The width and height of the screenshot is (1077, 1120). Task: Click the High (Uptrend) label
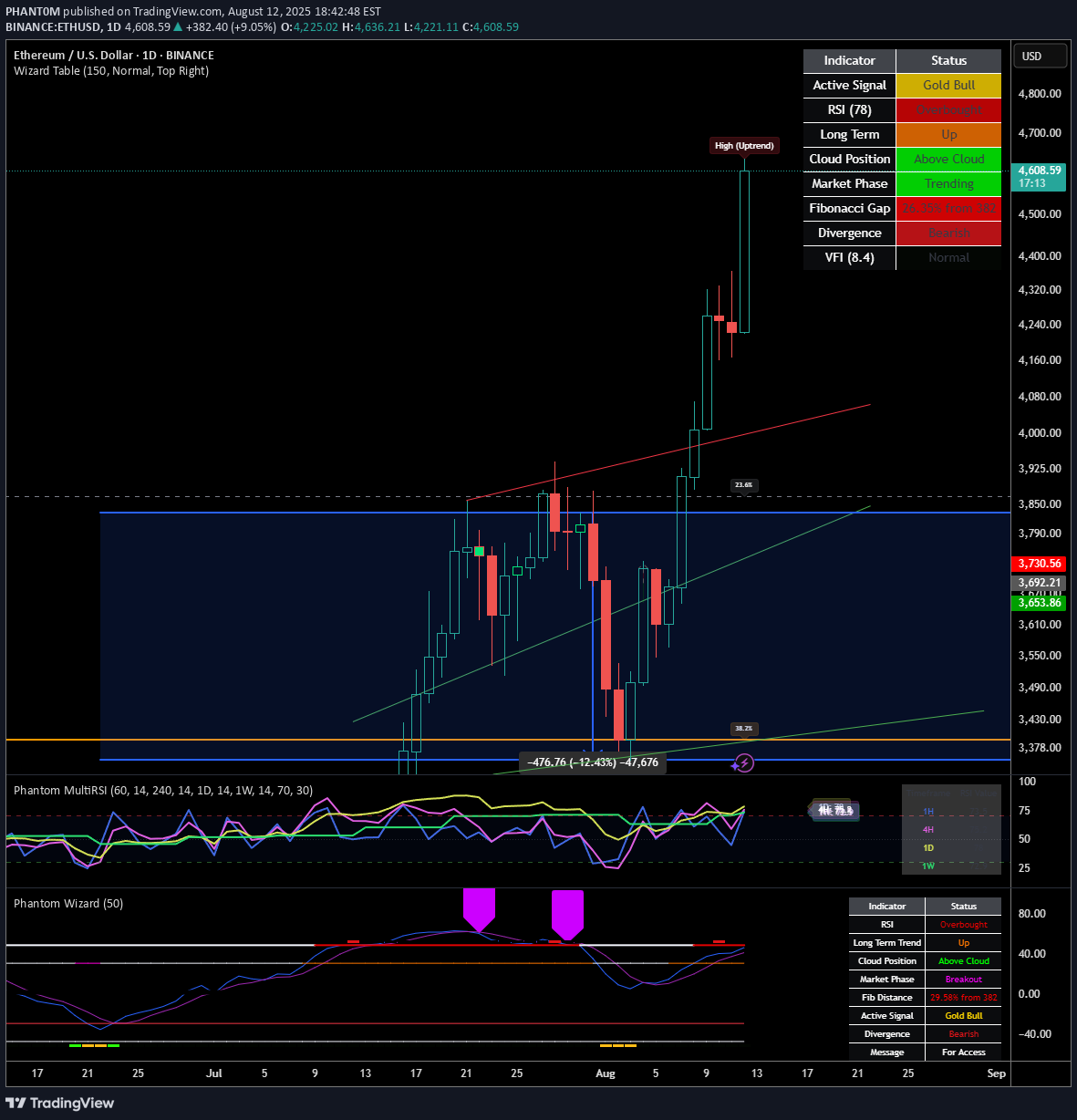[744, 145]
